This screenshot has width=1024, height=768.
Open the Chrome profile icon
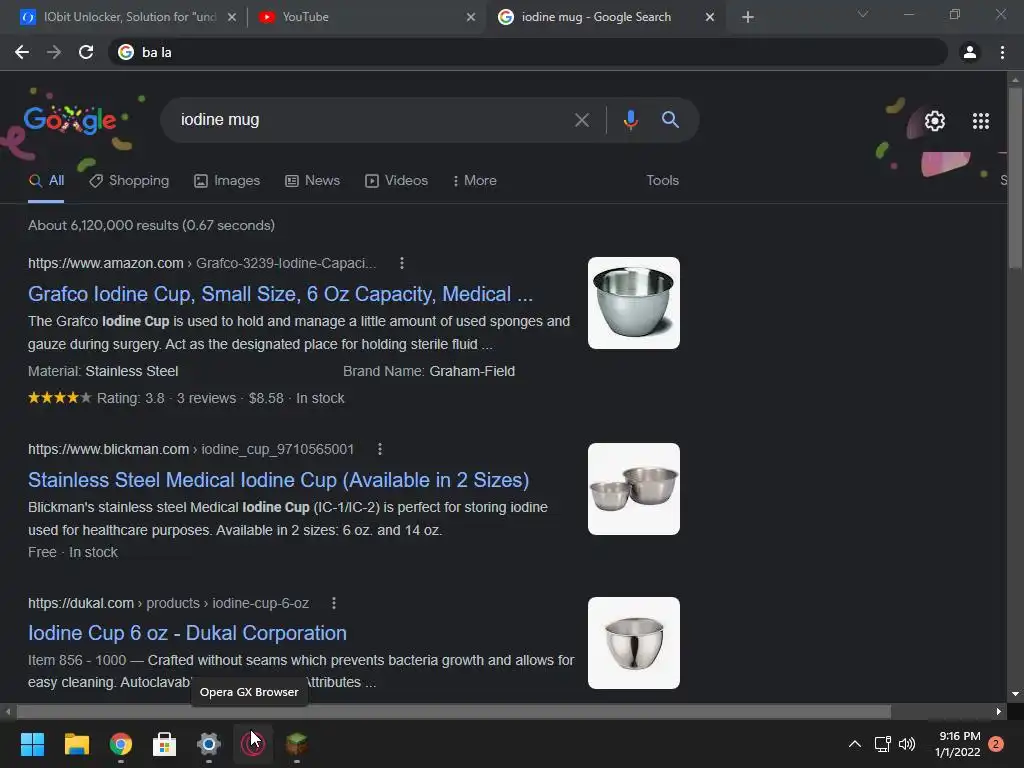pyautogui.click(x=970, y=52)
